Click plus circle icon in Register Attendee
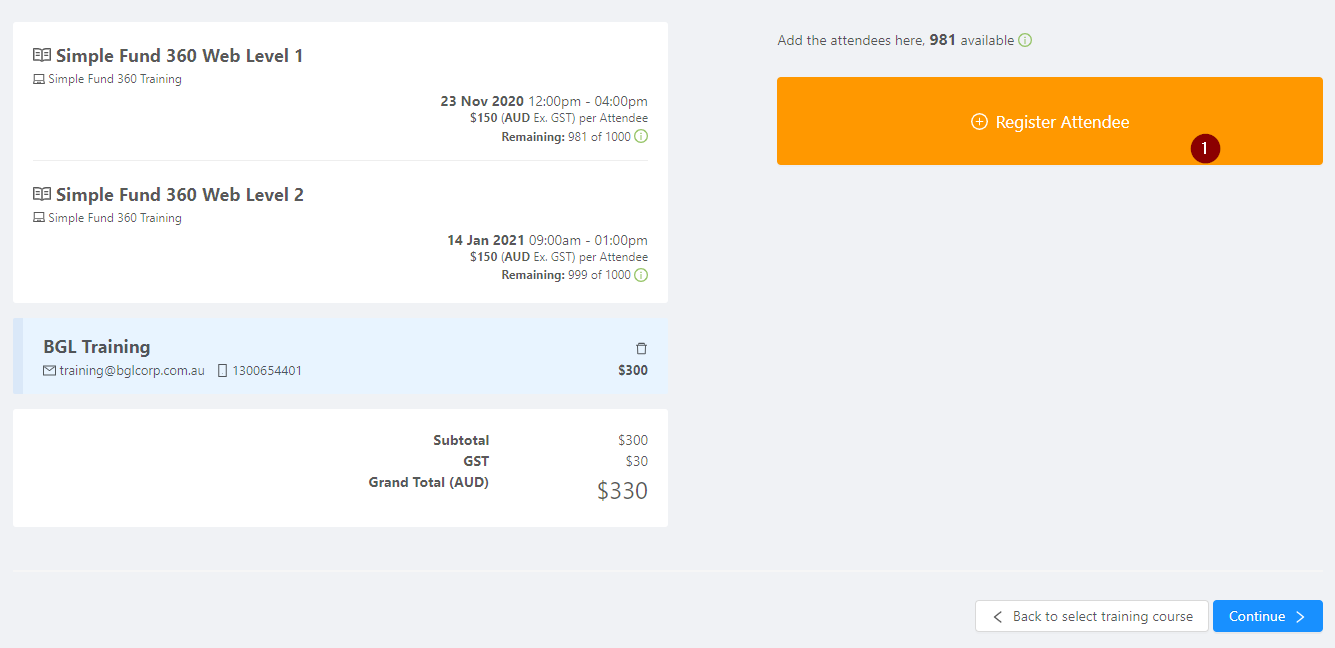 point(979,122)
